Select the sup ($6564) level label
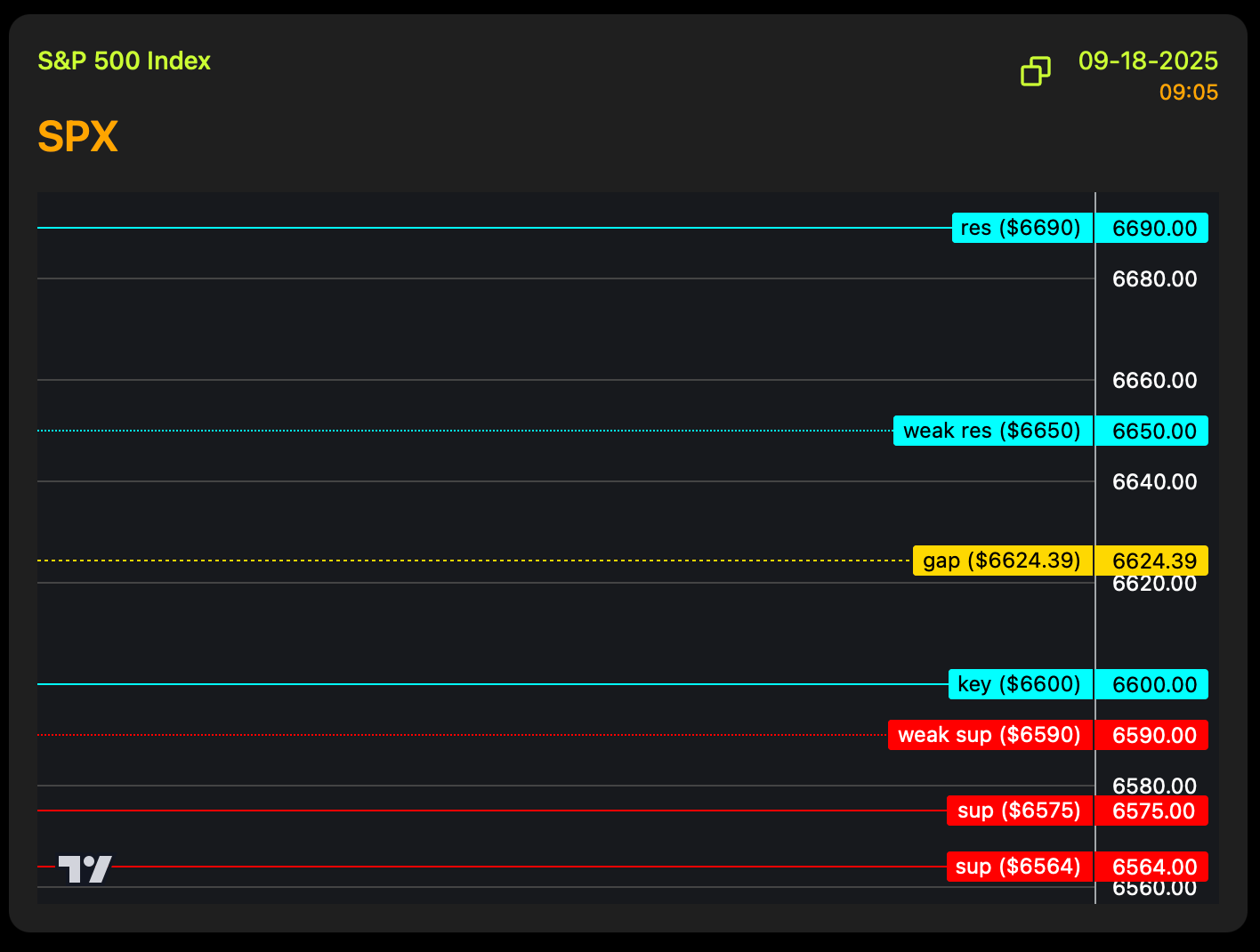Viewport: 1260px width, 952px height. click(1020, 867)
